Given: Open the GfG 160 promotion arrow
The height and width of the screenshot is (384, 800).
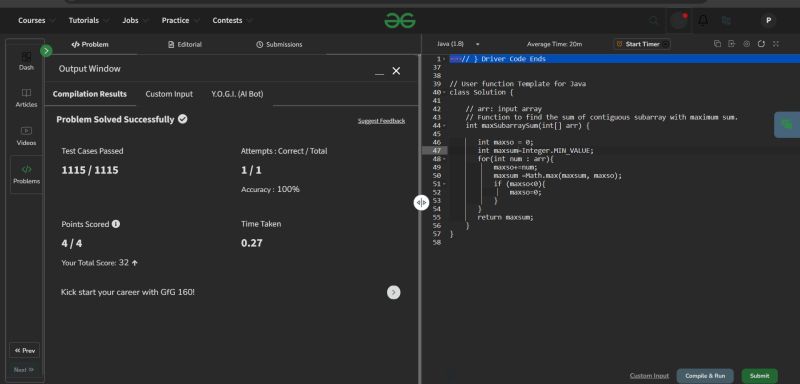Looking at the screenshot, I should (x=393, y=292).
